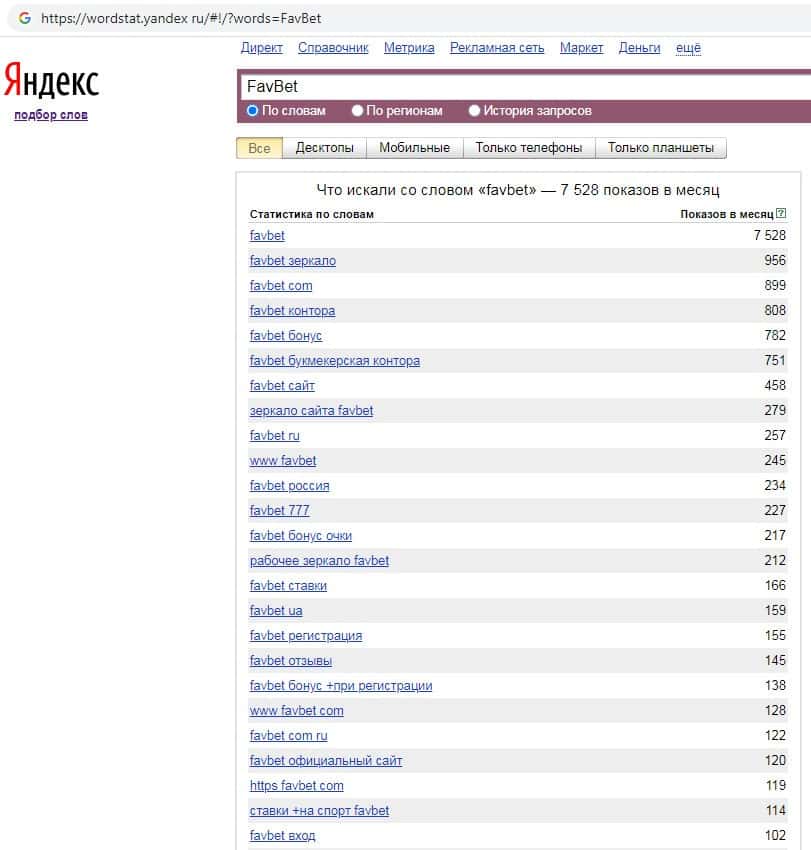
Task: Open the favbet зеркало keyword link
Action: pos(292,261)
